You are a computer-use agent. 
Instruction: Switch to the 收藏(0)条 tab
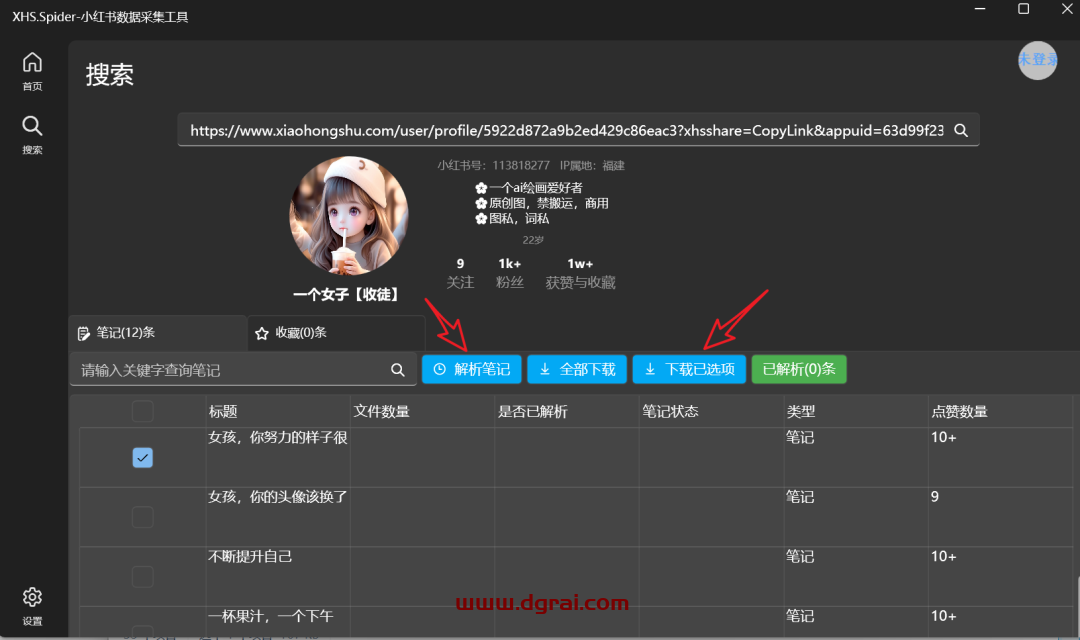[x=336, y=333]
